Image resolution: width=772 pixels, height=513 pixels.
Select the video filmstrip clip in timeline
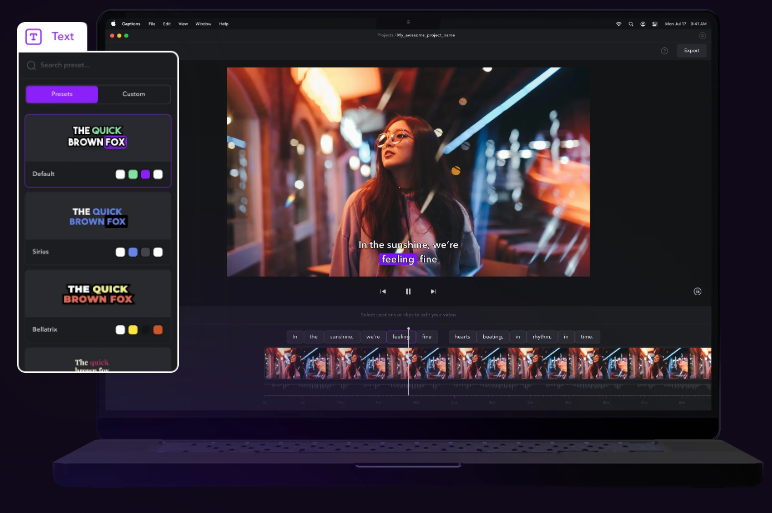pyautogui.click(x=488, y=363)
